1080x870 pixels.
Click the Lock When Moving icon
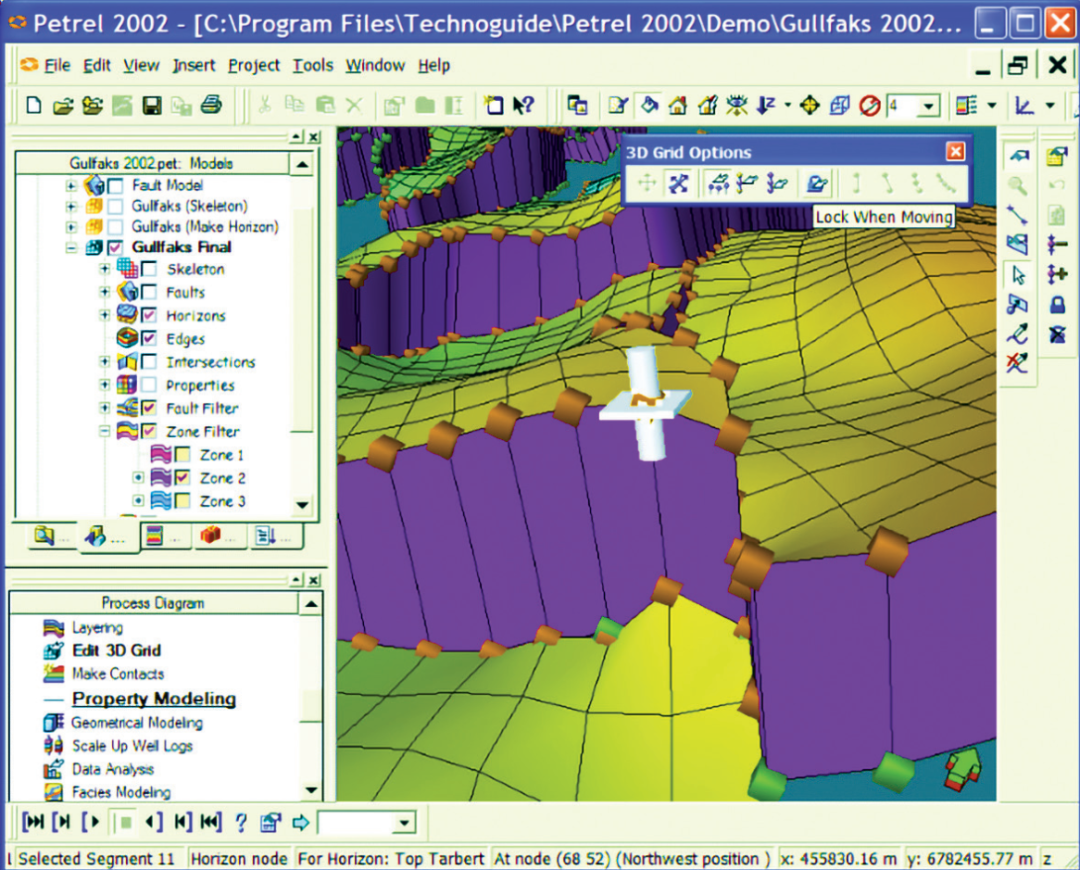[x=816, y=183]
